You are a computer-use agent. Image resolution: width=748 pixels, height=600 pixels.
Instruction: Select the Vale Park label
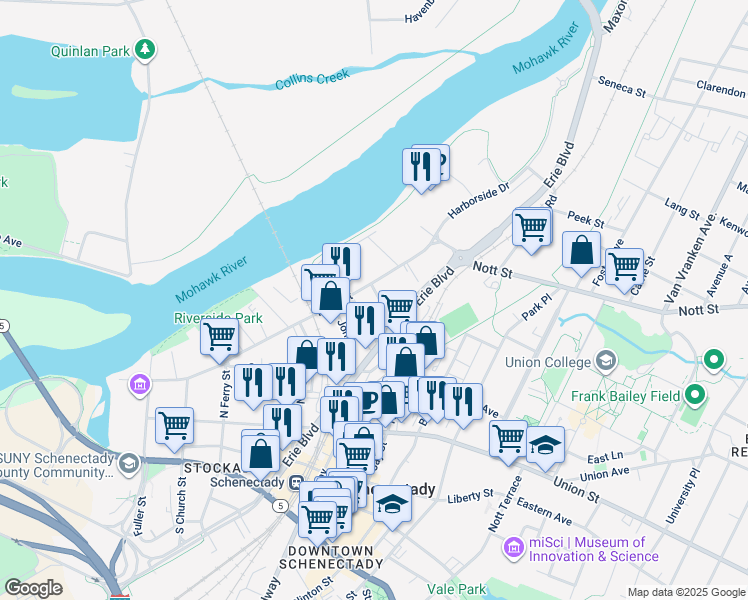point(457,590)
